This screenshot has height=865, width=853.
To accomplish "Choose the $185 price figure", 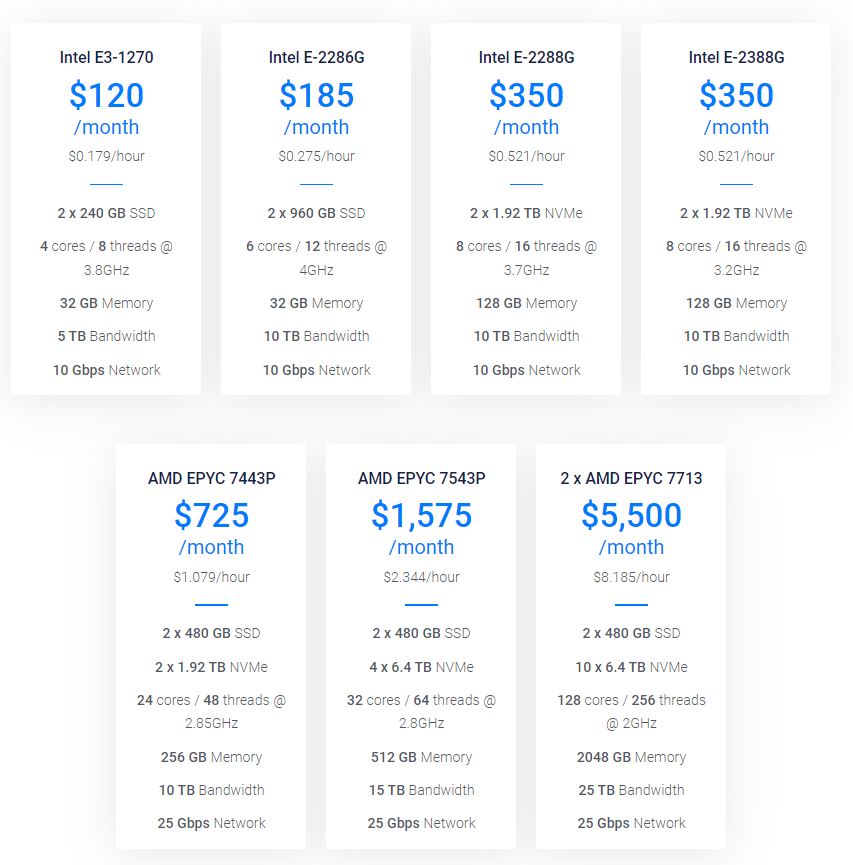I will pos(316,96).
